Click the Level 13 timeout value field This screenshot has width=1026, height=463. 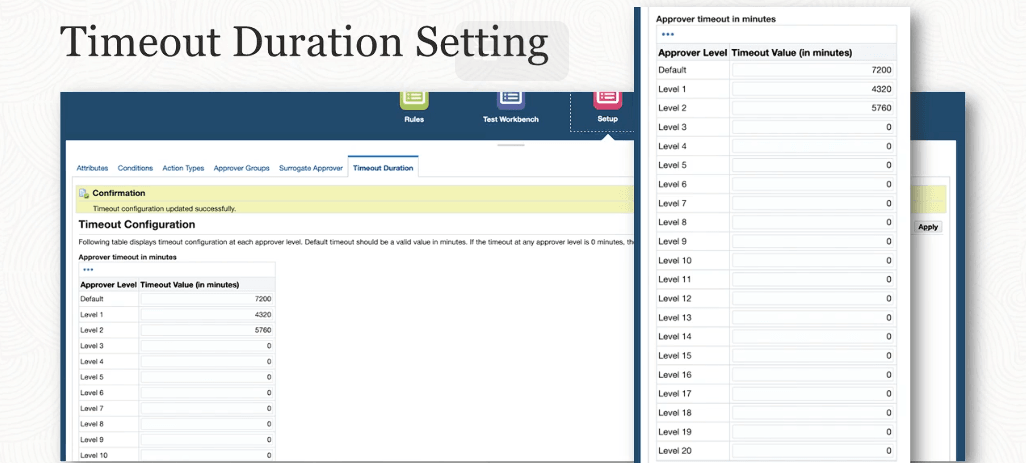[813, 317]
